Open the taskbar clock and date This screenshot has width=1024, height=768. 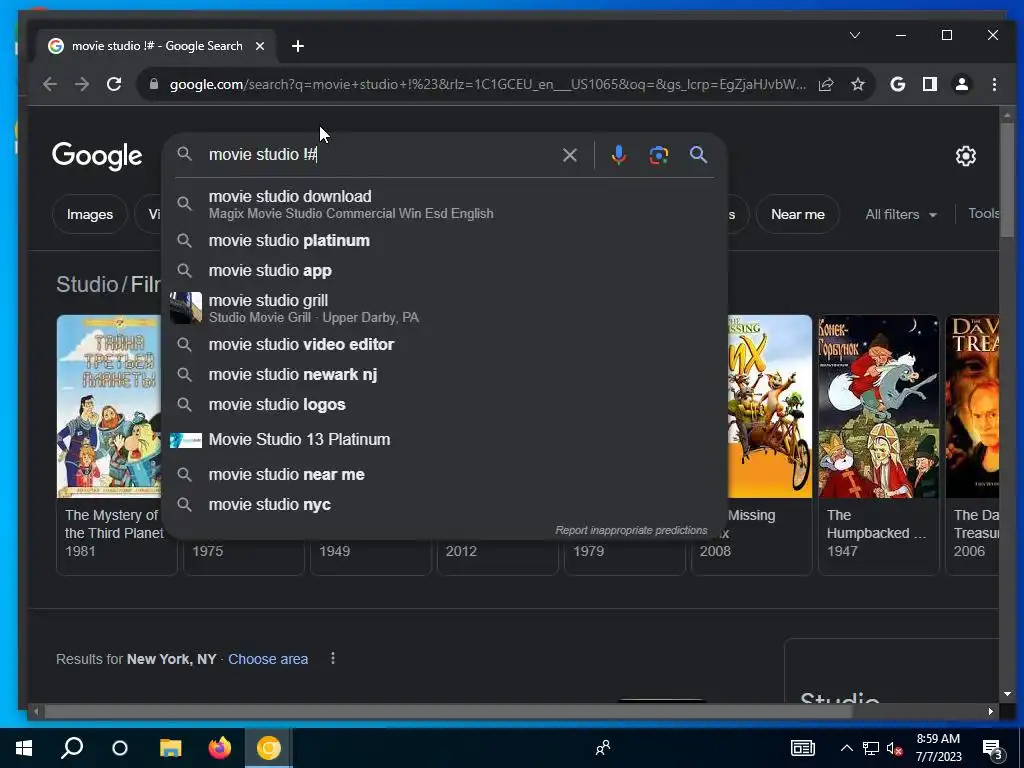pyautogui.click(x=938, y=748)
